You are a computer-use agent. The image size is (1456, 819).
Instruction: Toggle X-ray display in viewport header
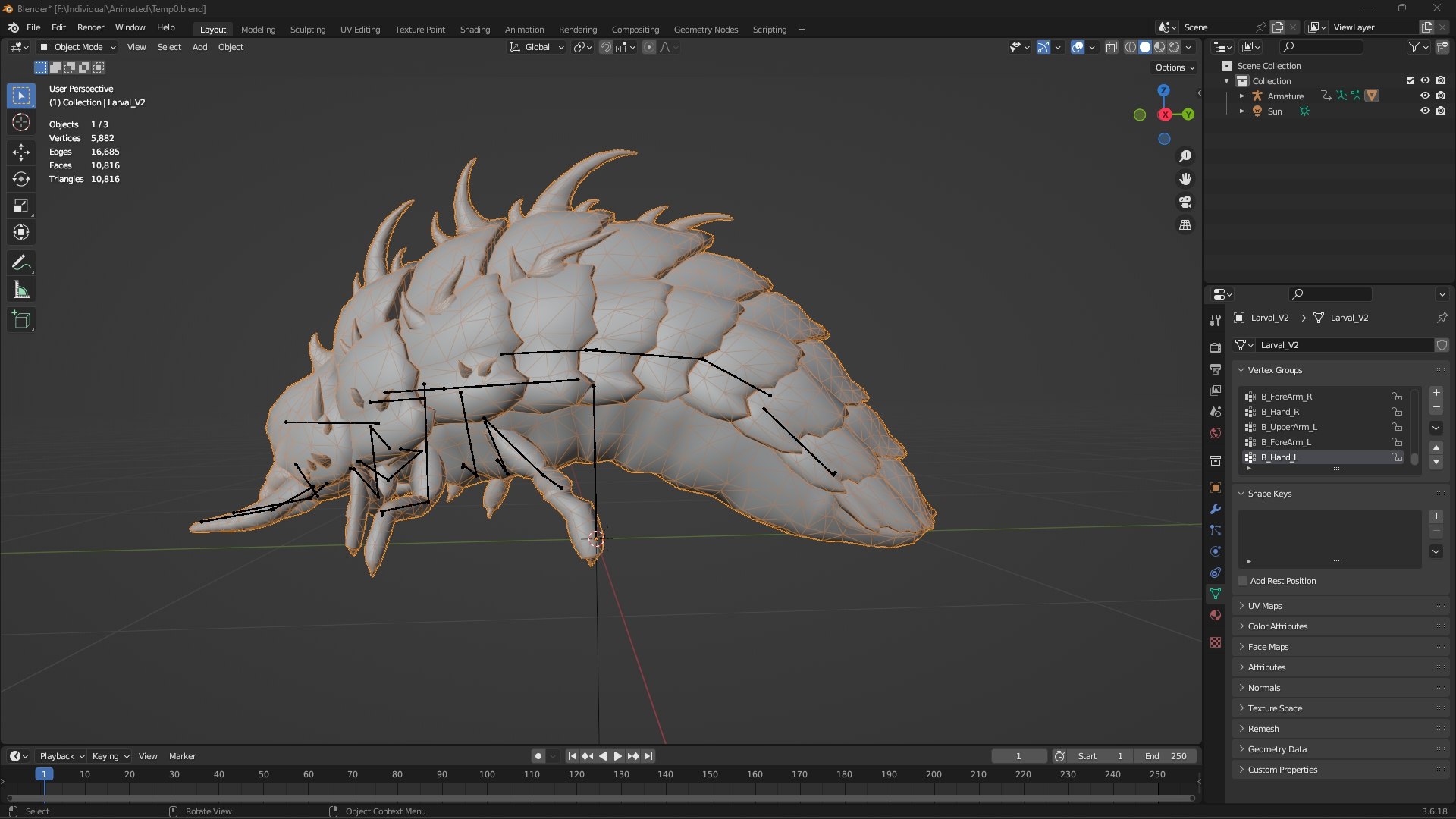click(1112, 47)
